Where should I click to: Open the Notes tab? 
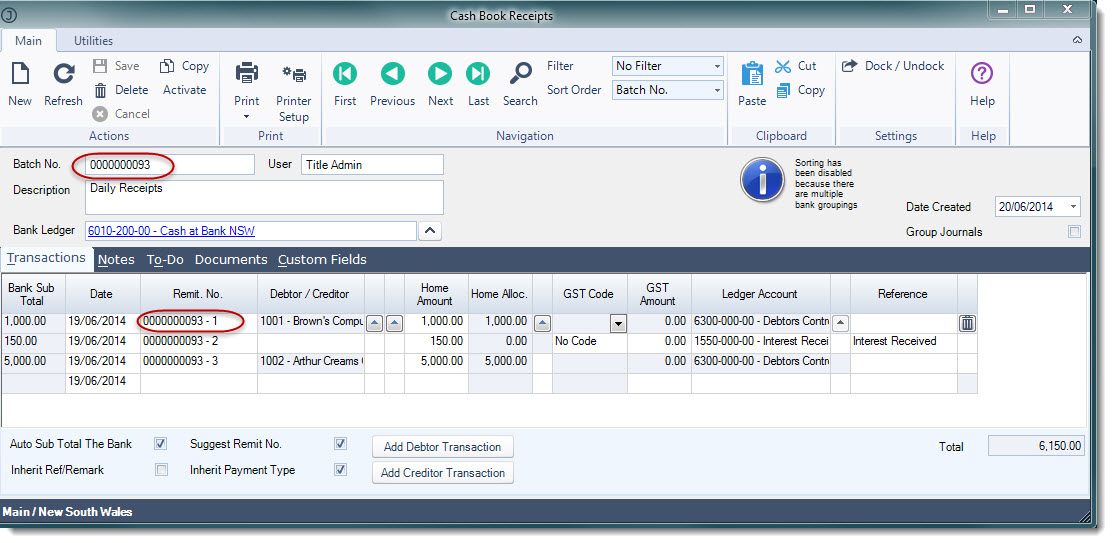click(116, 259)
